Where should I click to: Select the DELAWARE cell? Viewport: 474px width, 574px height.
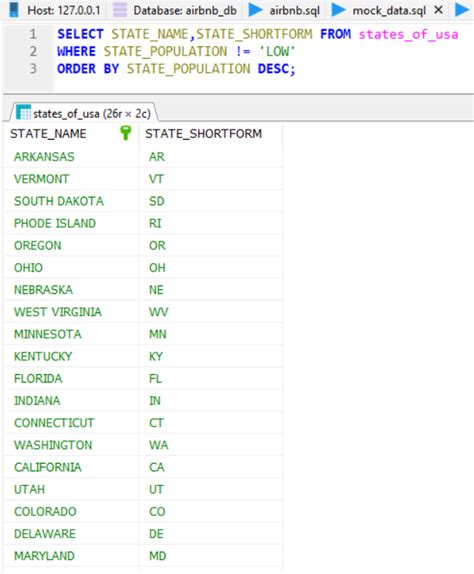tap(71, 534)
